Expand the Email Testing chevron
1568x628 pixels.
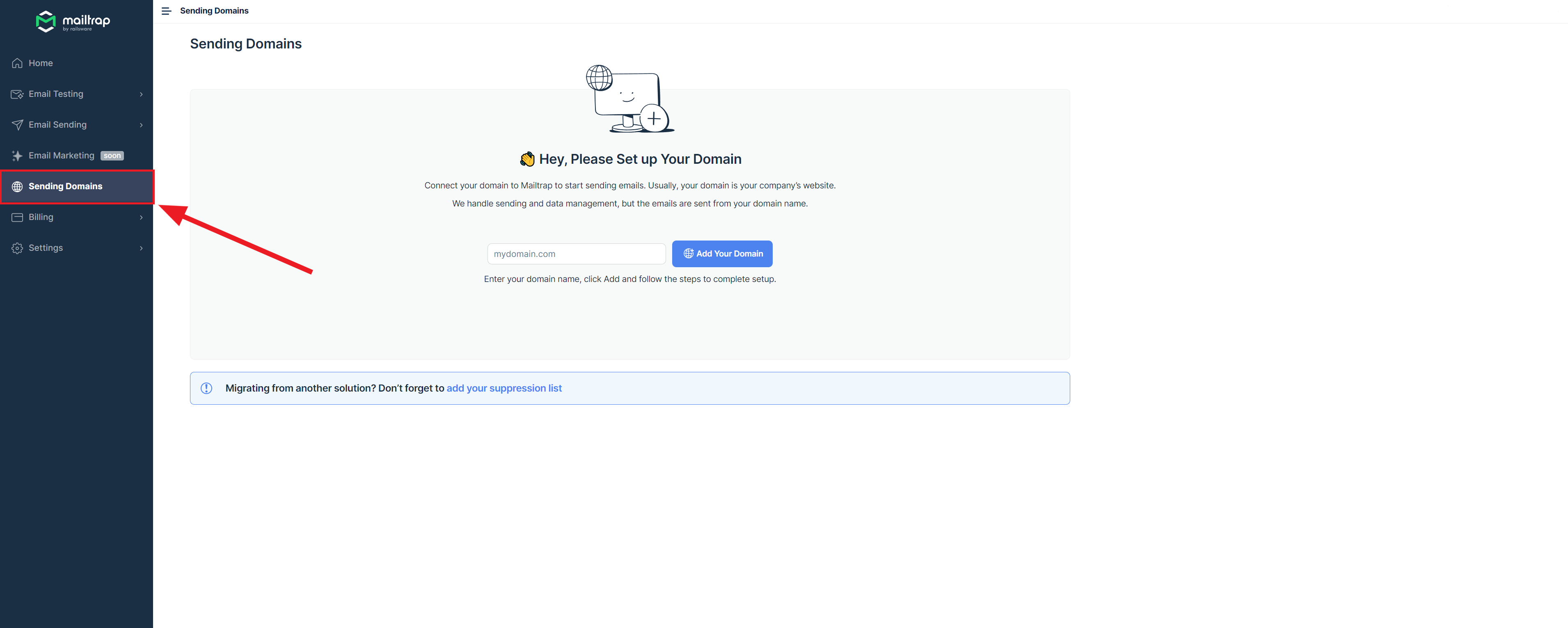141,94
